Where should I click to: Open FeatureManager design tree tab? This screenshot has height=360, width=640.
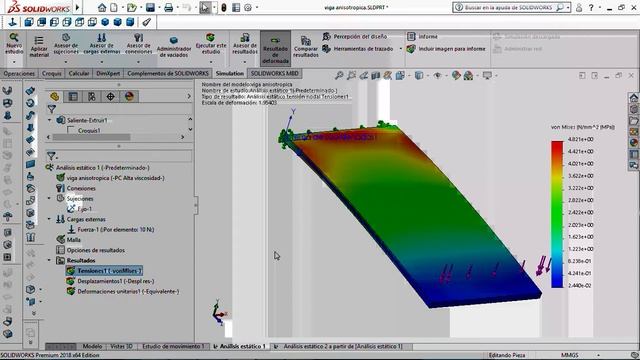pyautogui.click(x=55, y=97)
